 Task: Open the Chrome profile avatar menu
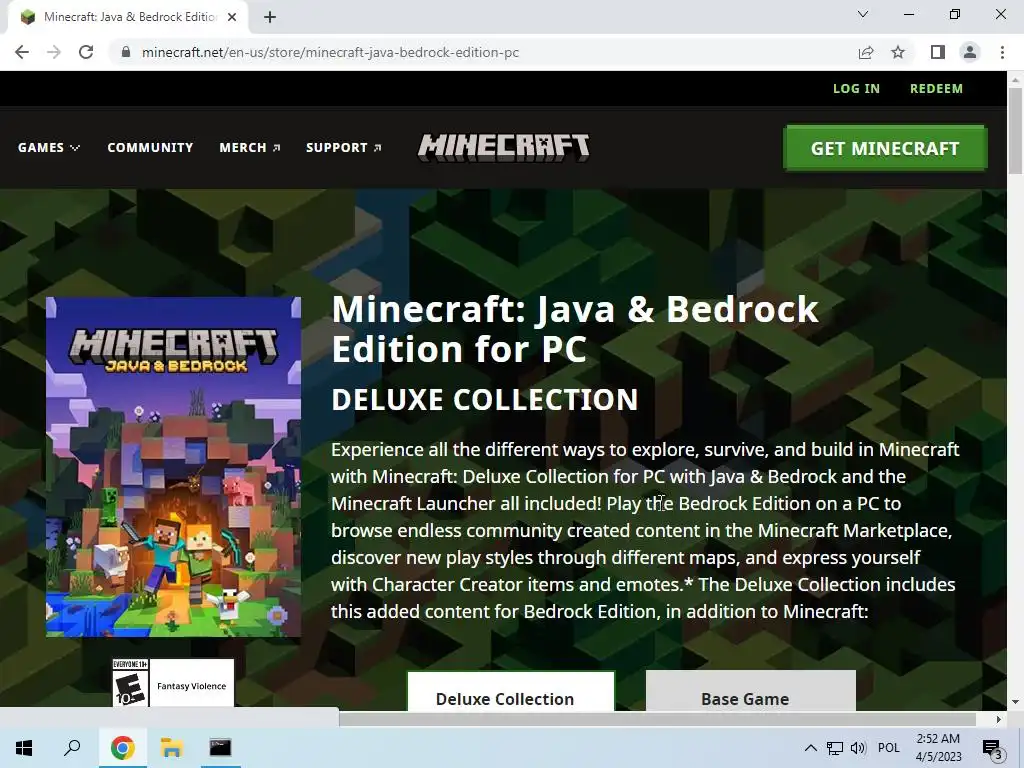tap(970, 52)
